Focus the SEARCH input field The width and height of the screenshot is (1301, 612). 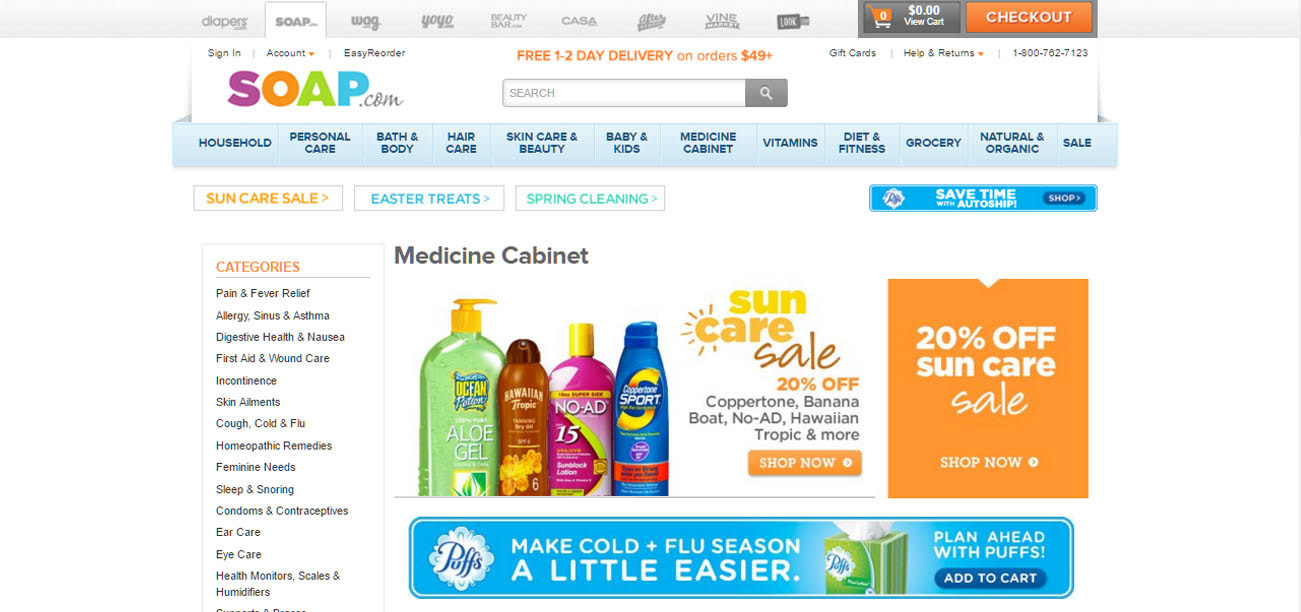pos(624,93)
